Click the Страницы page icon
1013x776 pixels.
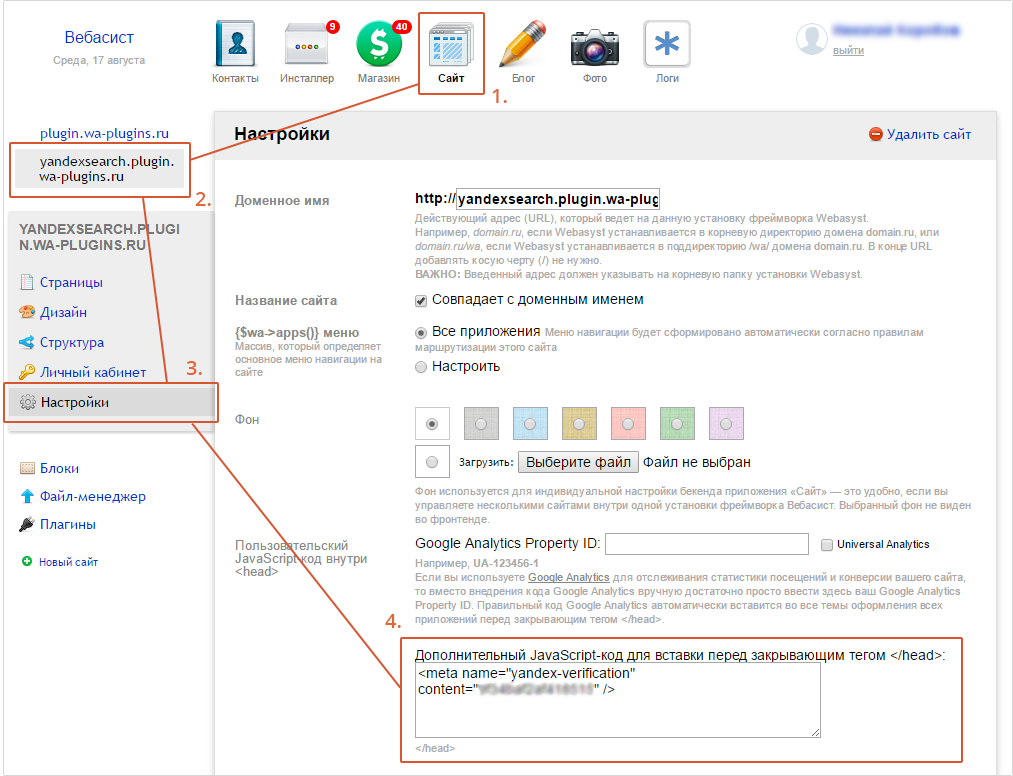point(26,282)
